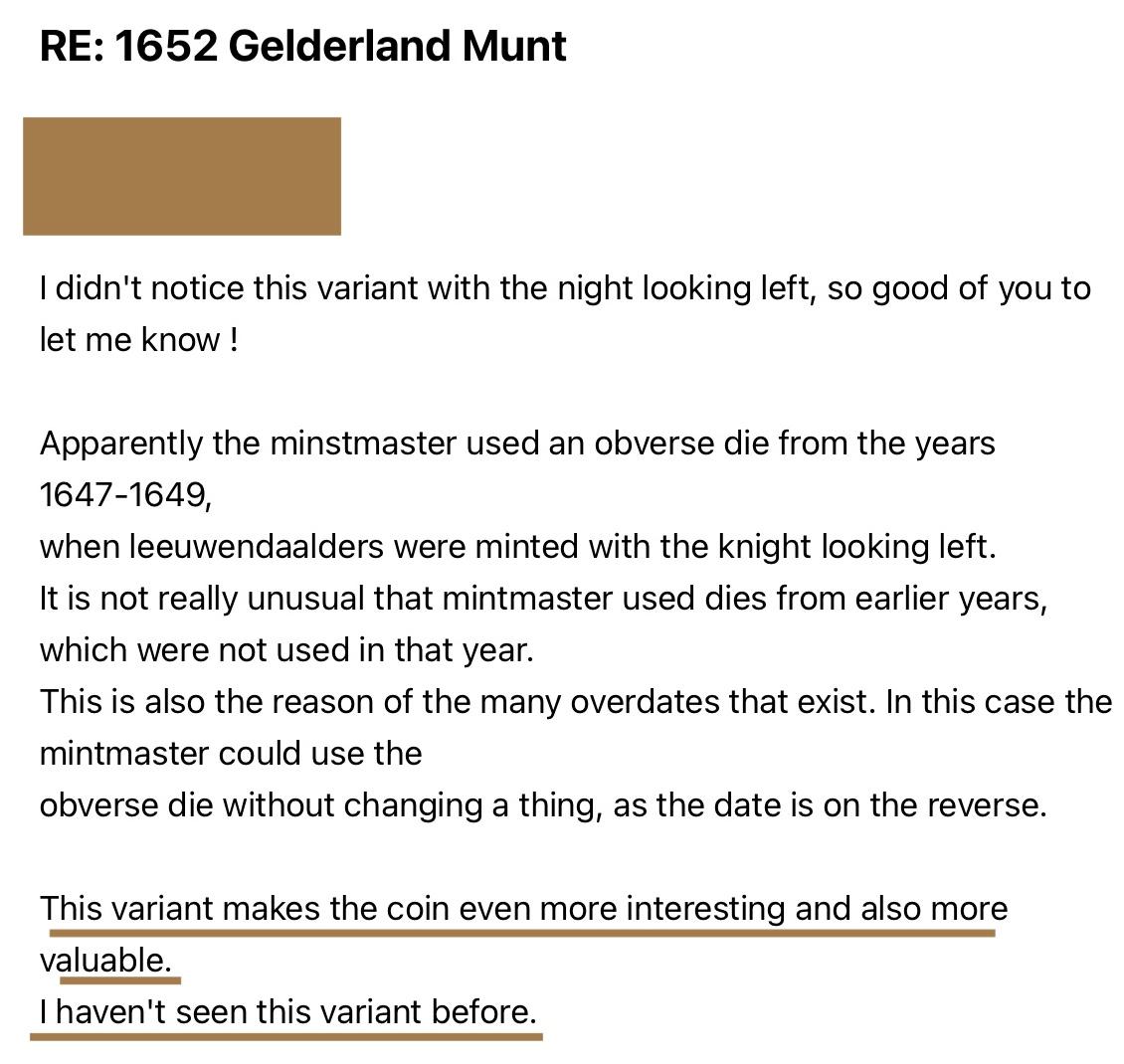
Task: Click the underlined word "valuable."
Action: (105, 961)
